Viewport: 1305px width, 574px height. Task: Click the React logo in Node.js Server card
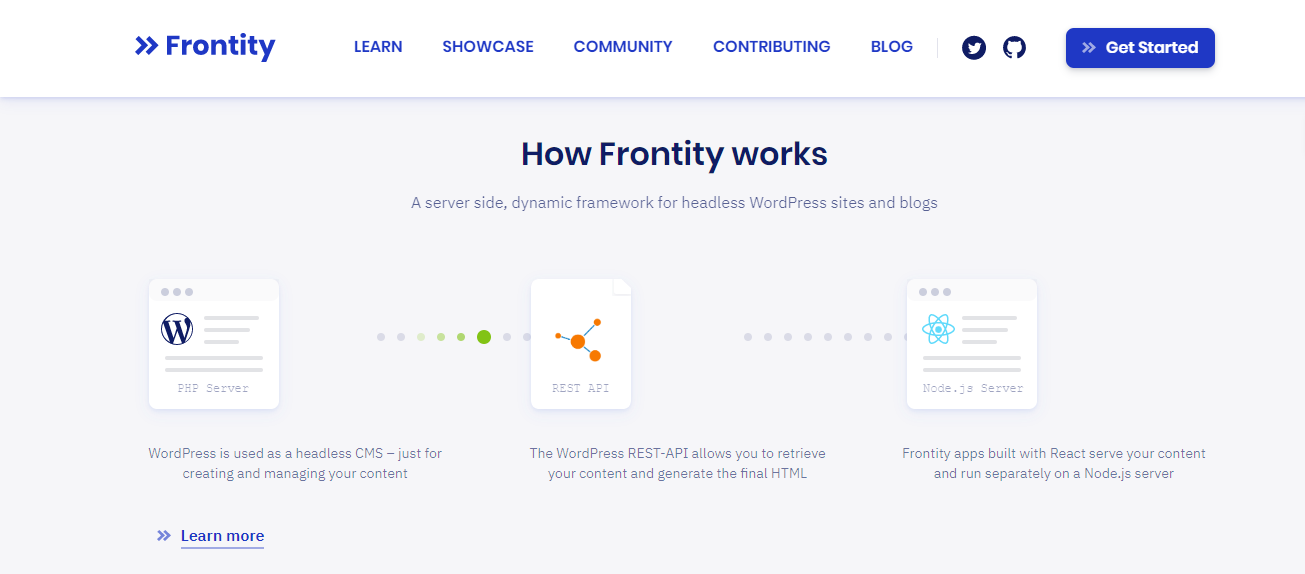pyautogui.click(x=939, y=329)
